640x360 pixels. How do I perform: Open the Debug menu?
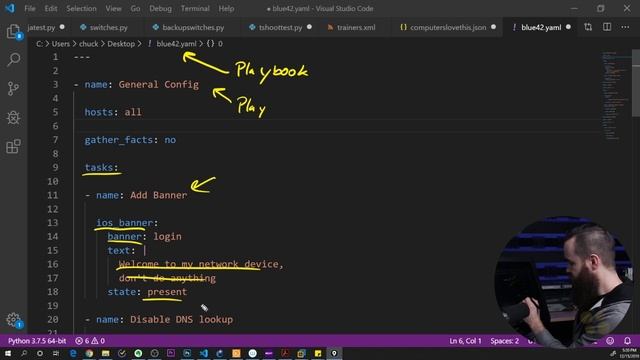(x=160, y=8)
